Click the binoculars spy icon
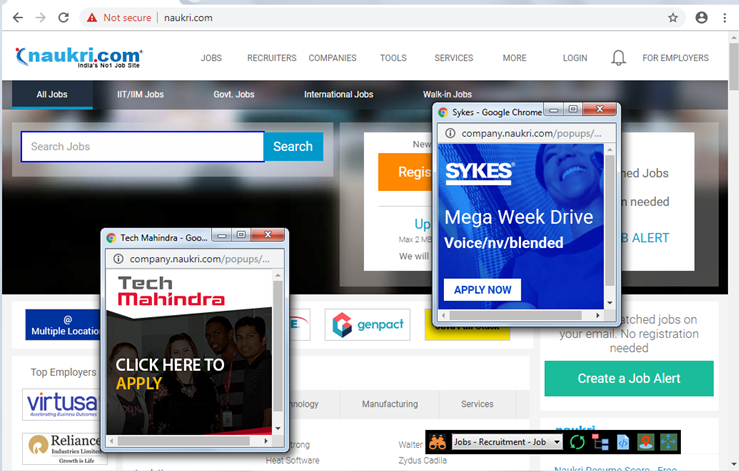Image resolution: width=739 pixels, height=472 pixels. pyautogui.click(x=437, y=442)
